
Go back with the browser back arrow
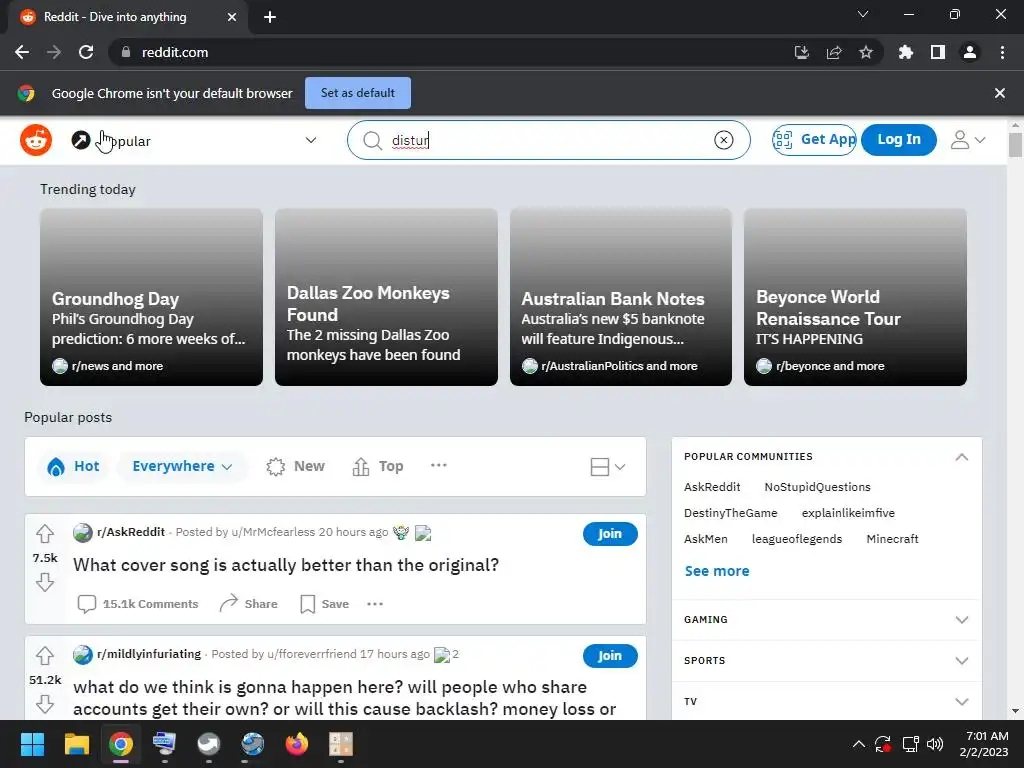[x=22, y=52]
